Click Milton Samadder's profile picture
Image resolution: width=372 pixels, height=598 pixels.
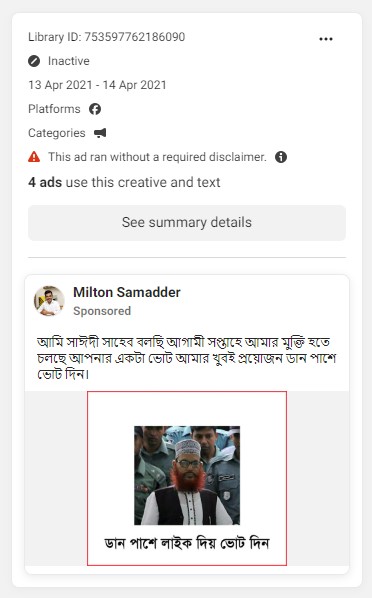(49, 301)
